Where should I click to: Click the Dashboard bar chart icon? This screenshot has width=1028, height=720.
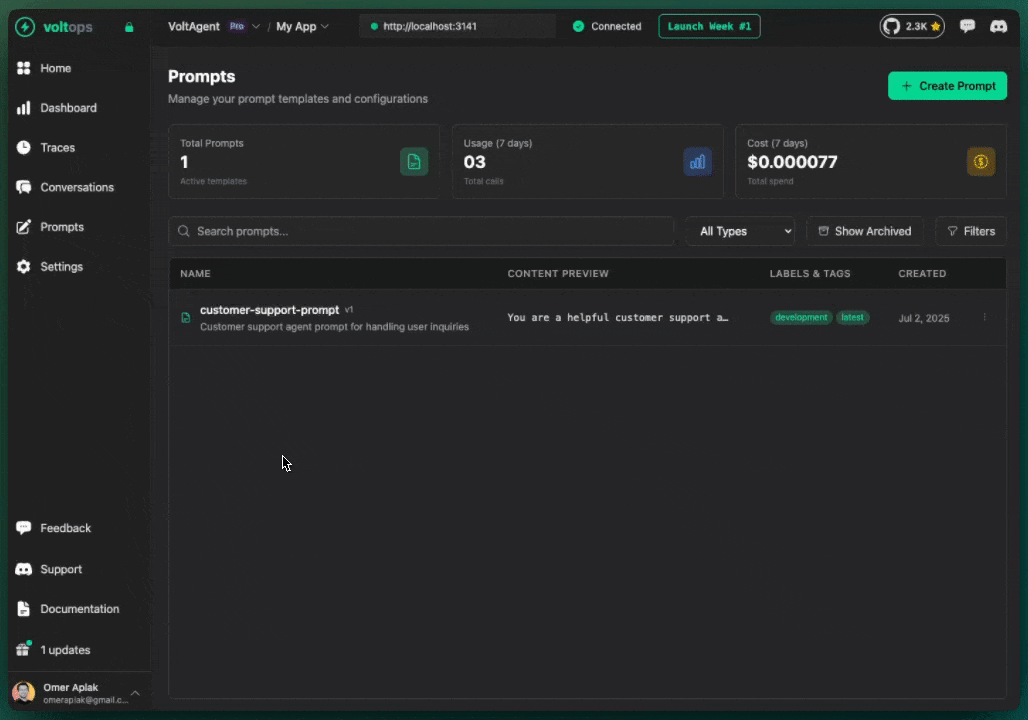pos(24,108)
